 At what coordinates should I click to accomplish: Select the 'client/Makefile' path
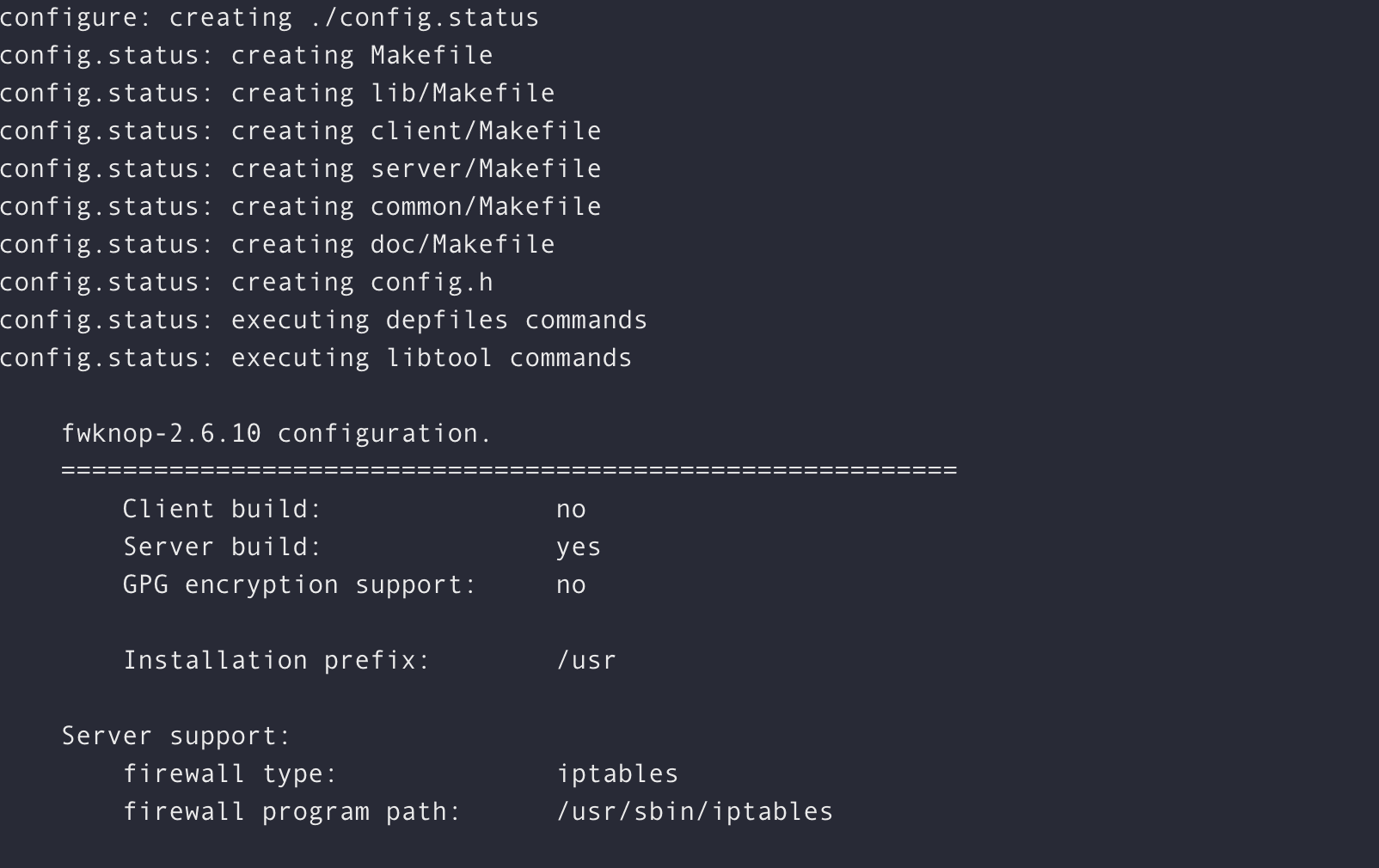[x=486, y=131]
